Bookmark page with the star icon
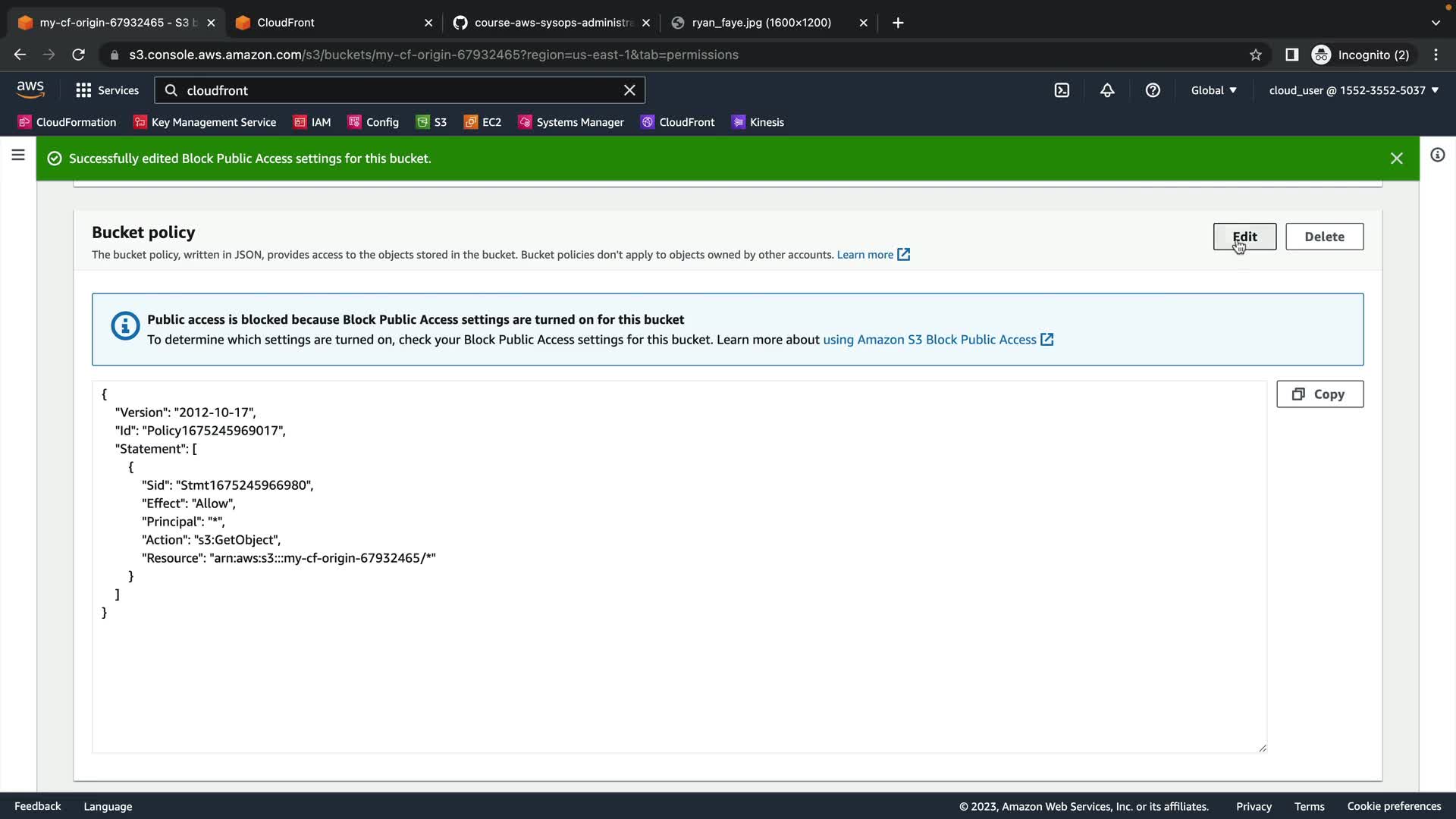 point(1256,55)
